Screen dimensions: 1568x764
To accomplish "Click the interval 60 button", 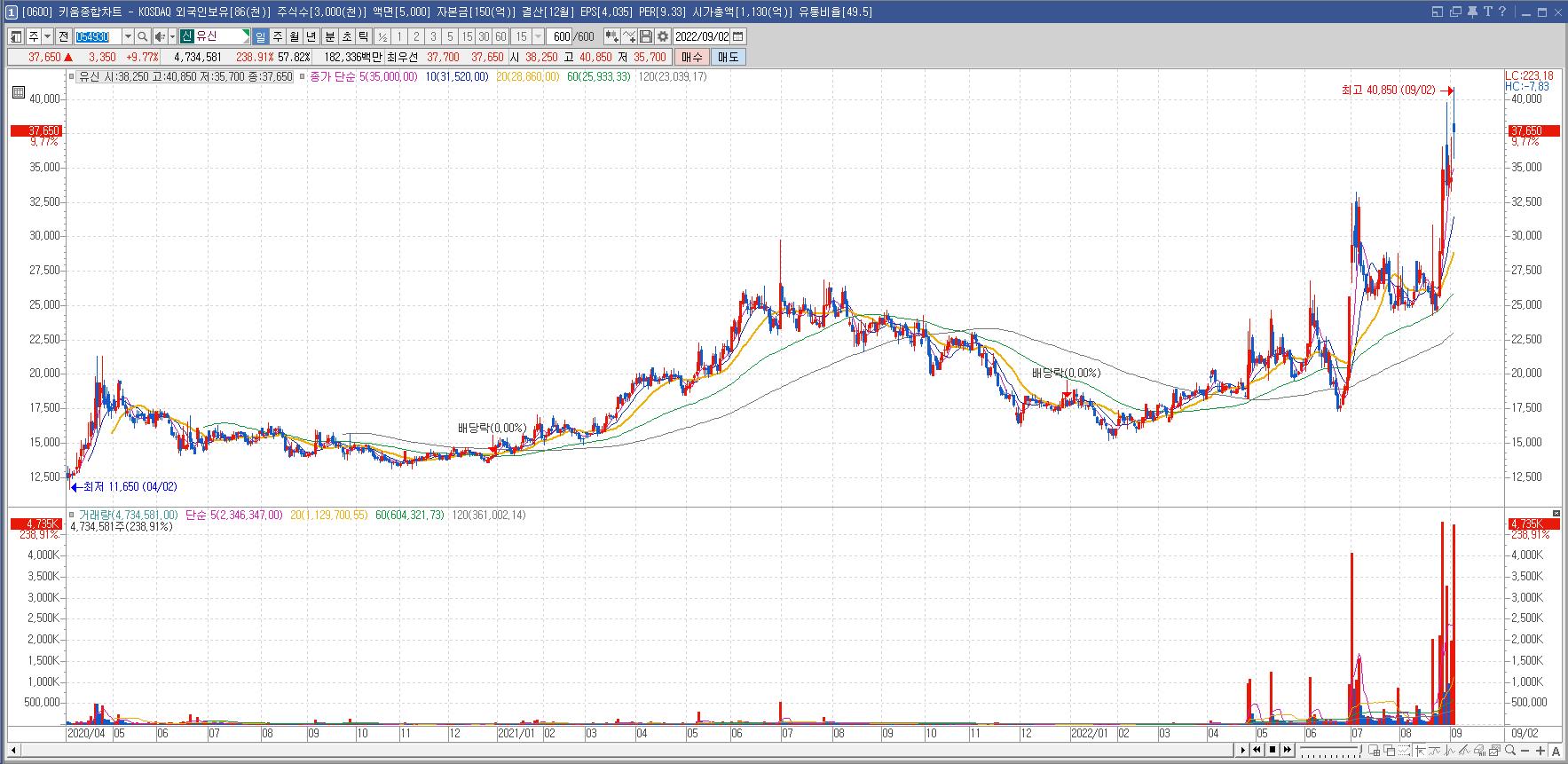I will coord(500,36).
